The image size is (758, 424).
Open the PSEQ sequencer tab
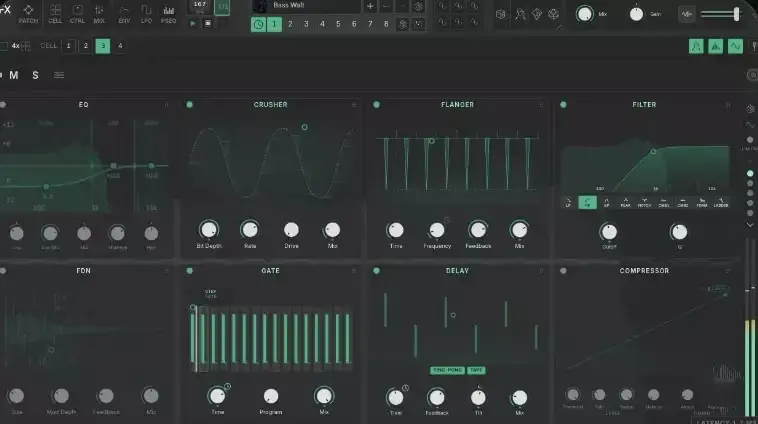[168, 14]
